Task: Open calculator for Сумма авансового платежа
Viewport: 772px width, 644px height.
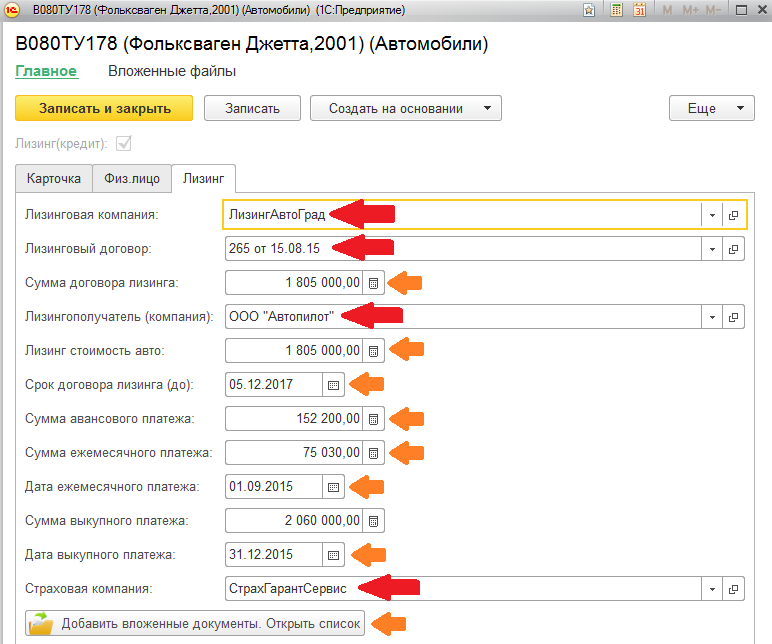Action: (x=373, y=419)
